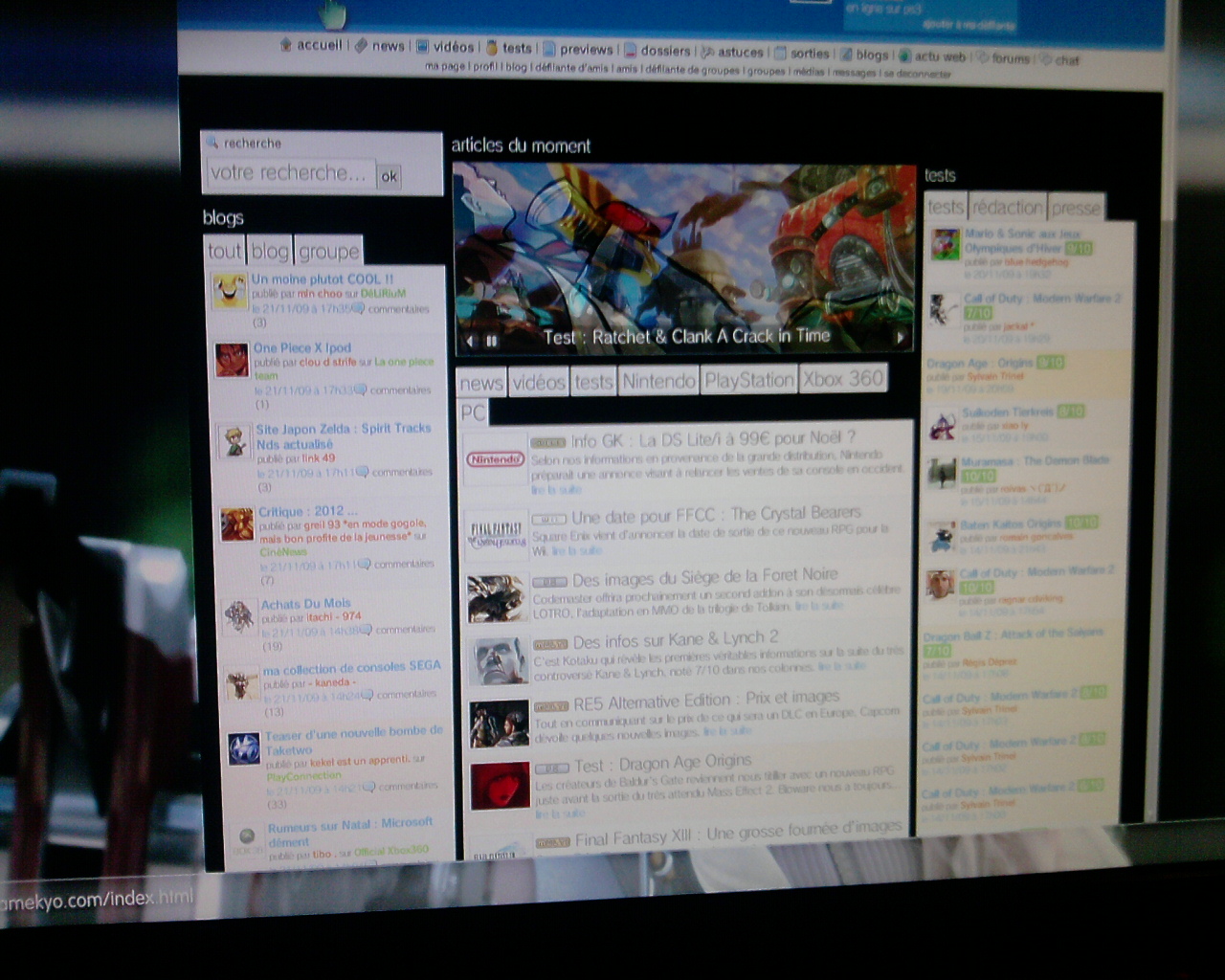Select the 'groupe' blogs tab
The width and height of the screenshot is (1225, 980).
(x=328, y=251)
